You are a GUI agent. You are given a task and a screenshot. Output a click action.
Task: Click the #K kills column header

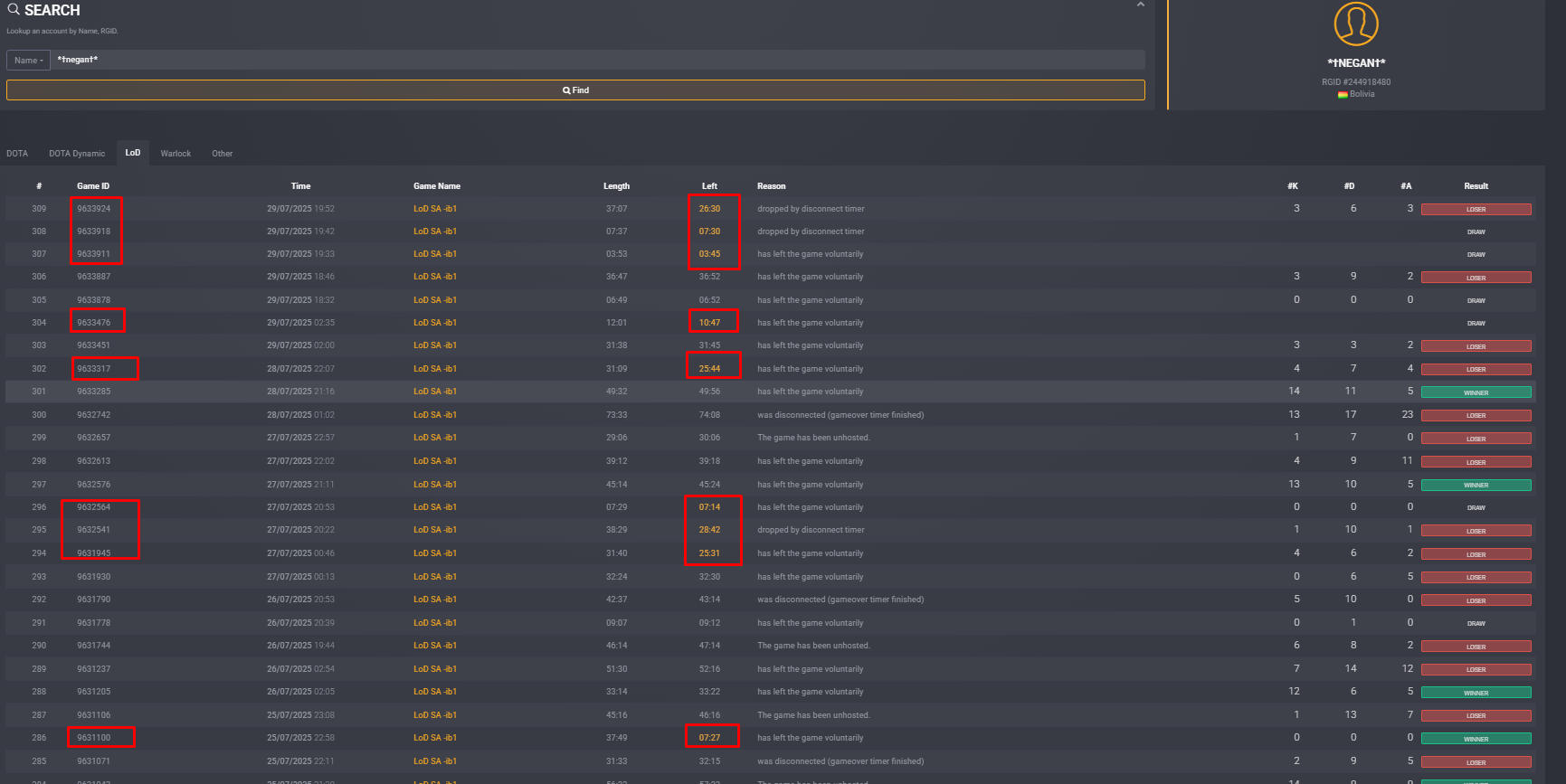(x=1293, y=186)
